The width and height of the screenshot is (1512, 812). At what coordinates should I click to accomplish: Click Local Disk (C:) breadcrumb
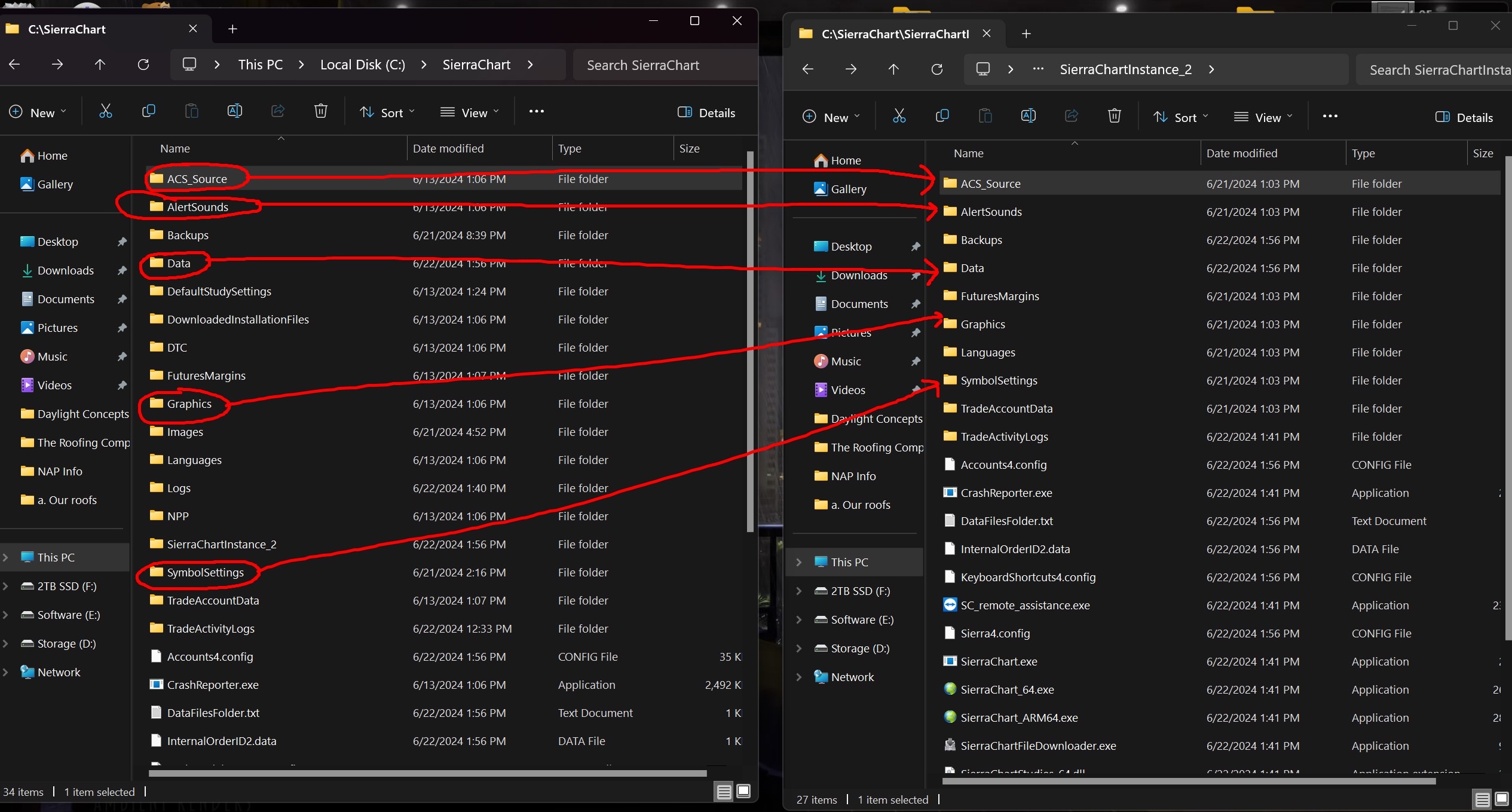pos(362,65)
